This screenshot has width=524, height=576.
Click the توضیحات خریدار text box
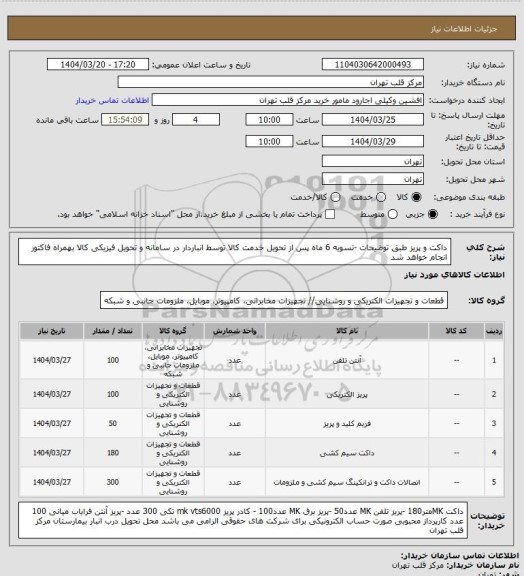click(243, 521)
